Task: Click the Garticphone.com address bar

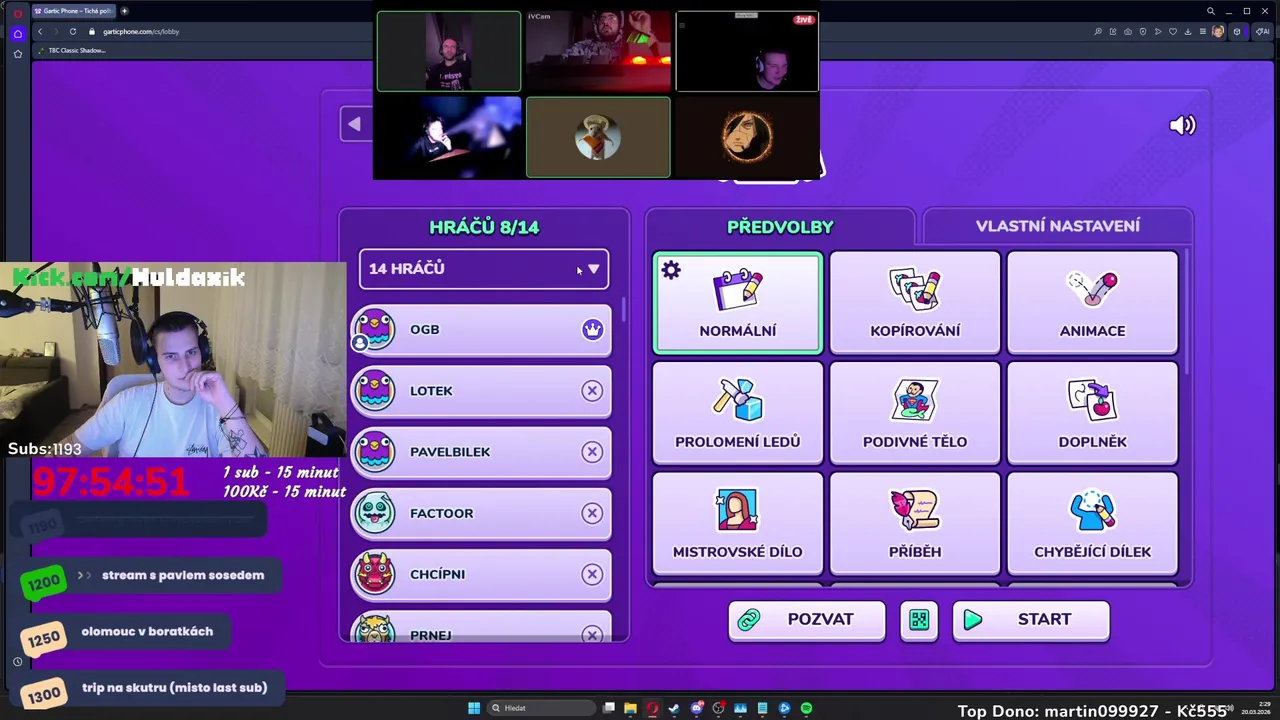Action: (141, 31)
